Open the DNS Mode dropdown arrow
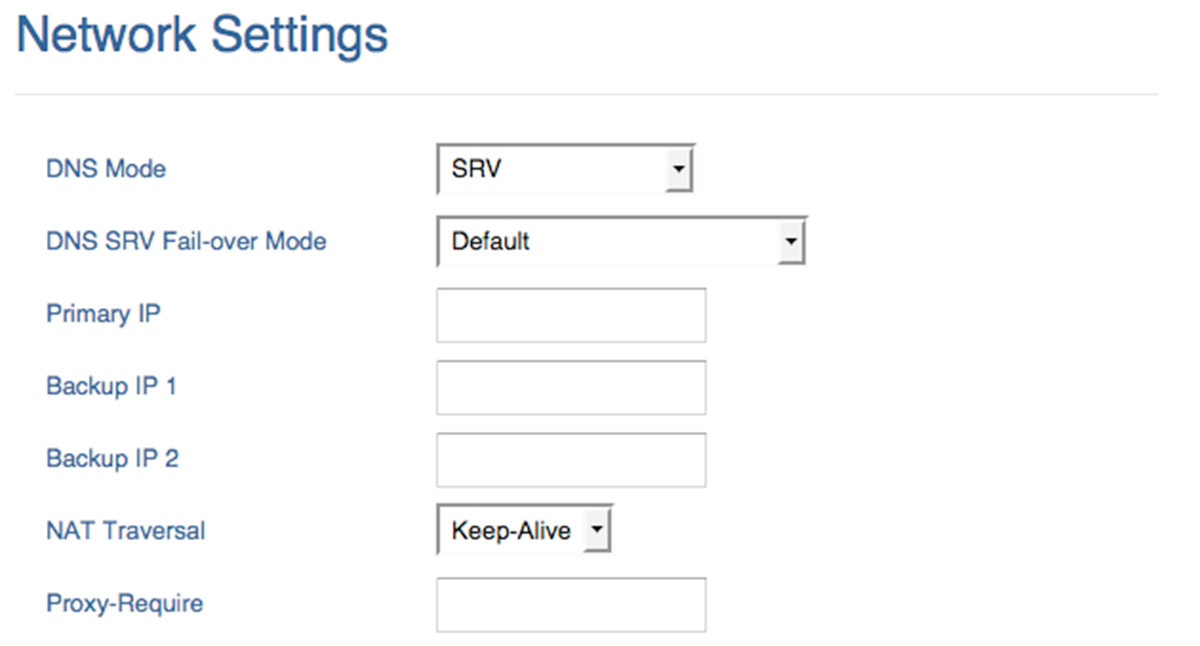This screenshot has height=646, width=1200. point(678,170)
